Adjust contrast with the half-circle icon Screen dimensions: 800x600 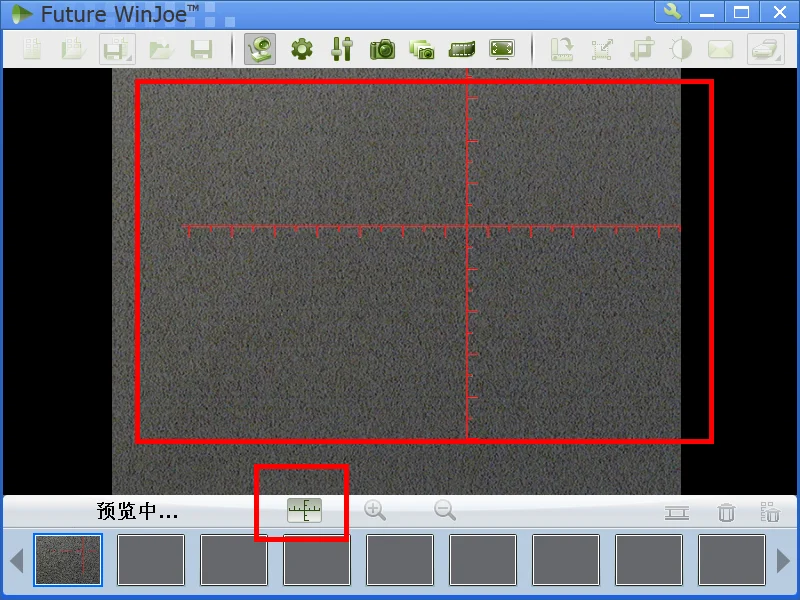pyautogui.click(x=681, y=49)
